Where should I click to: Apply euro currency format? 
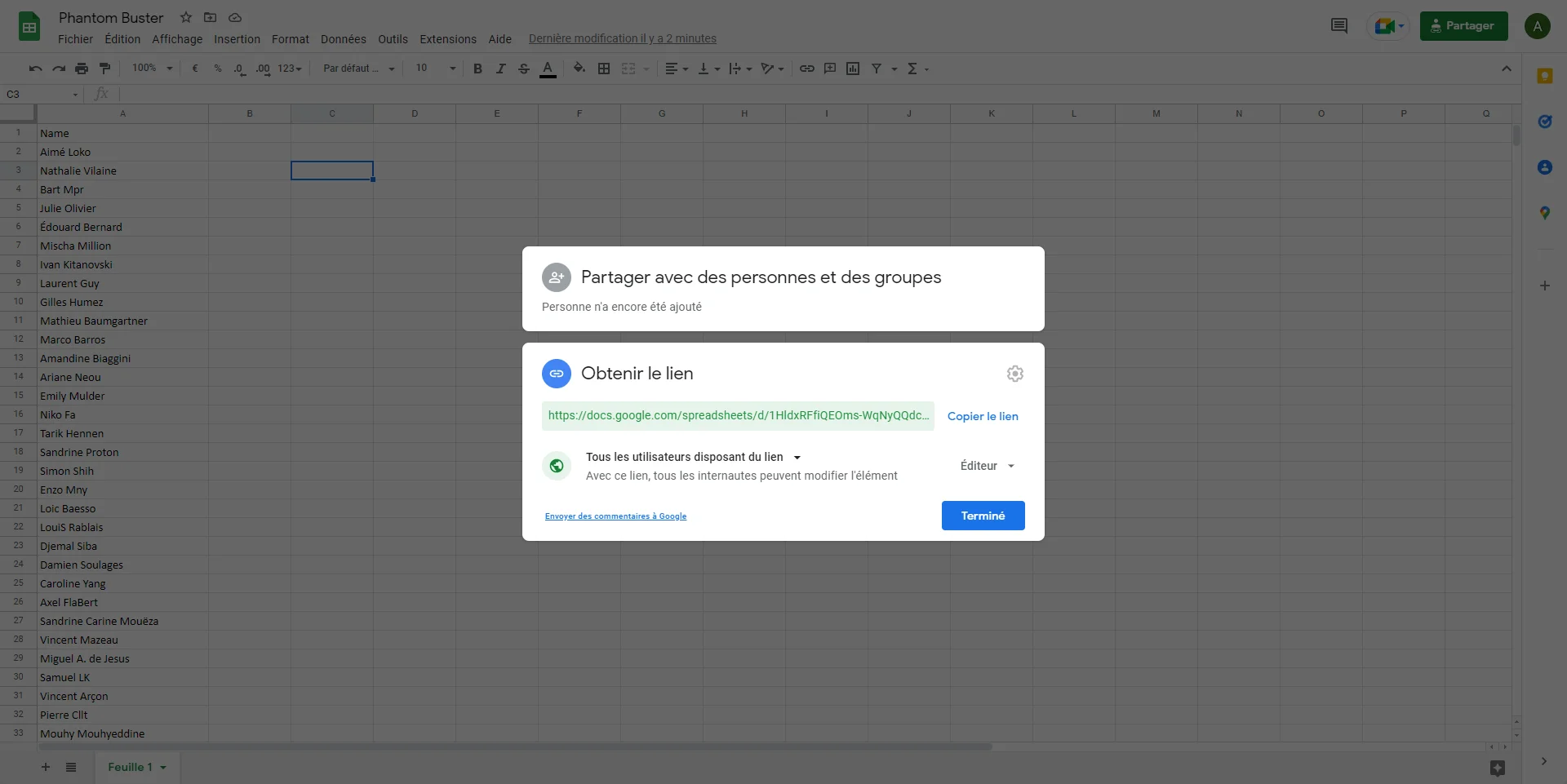point(195,69)
